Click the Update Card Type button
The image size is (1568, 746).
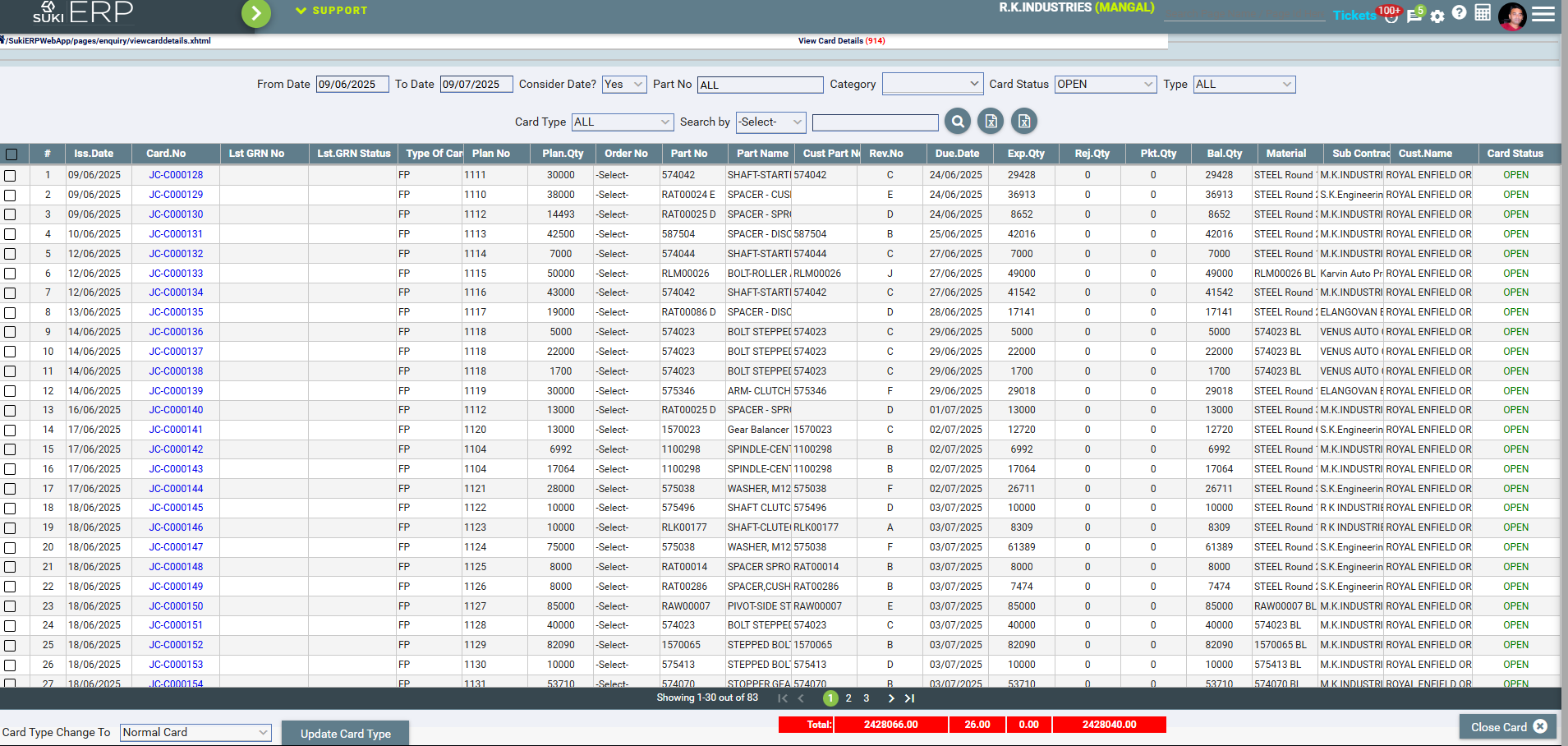point(345,734)
